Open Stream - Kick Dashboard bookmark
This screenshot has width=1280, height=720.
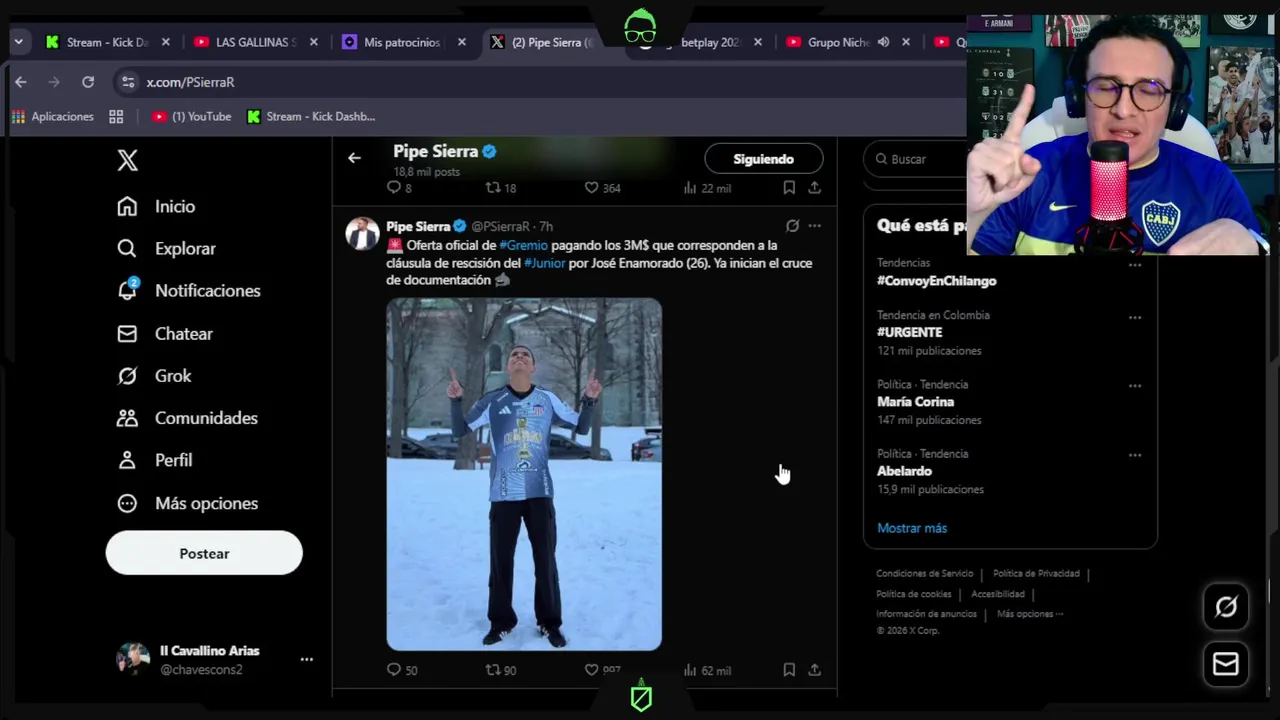[x=311, y=117]
